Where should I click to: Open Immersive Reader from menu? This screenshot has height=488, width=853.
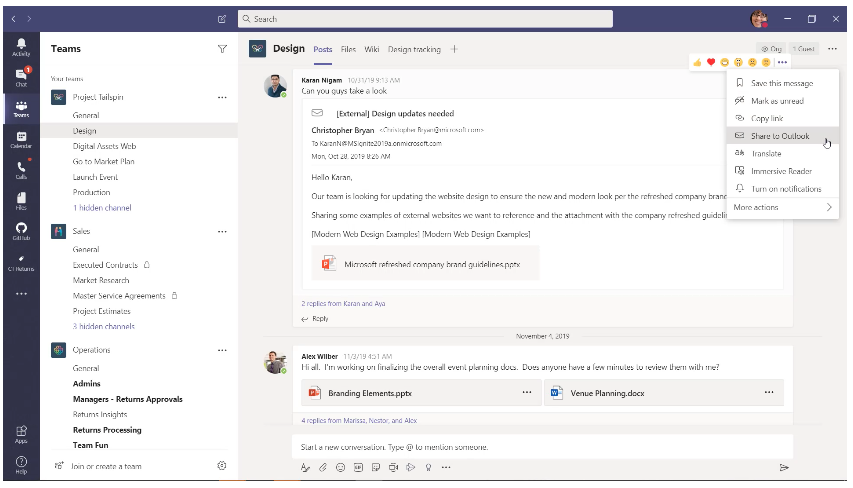click(782, 171)
